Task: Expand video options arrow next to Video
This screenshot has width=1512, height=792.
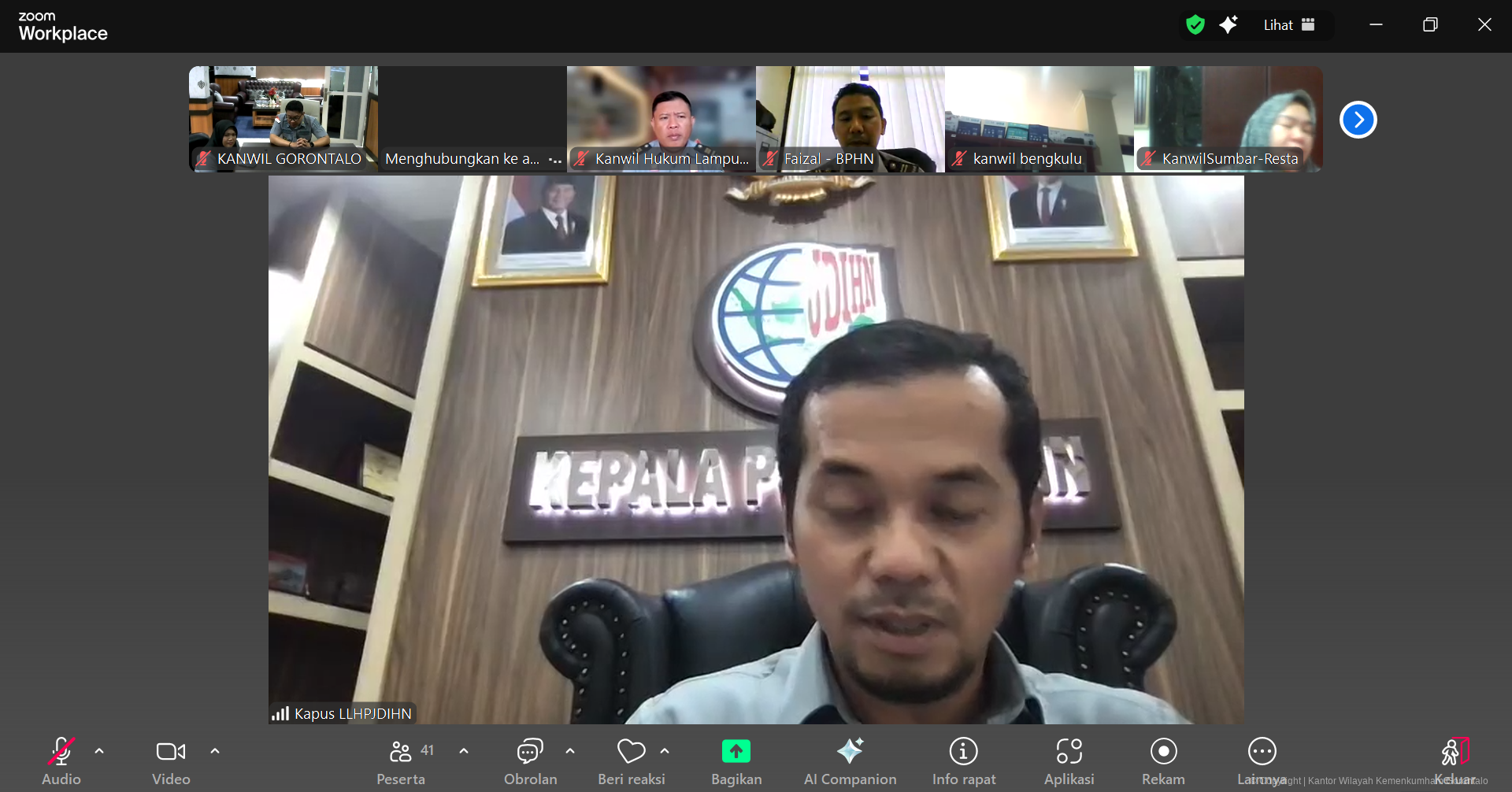Action: (215, 751)
